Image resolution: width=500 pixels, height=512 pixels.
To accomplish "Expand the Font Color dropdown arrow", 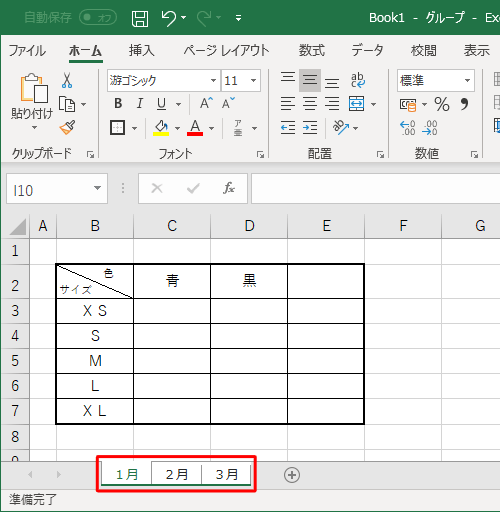I will pos(211,128).
